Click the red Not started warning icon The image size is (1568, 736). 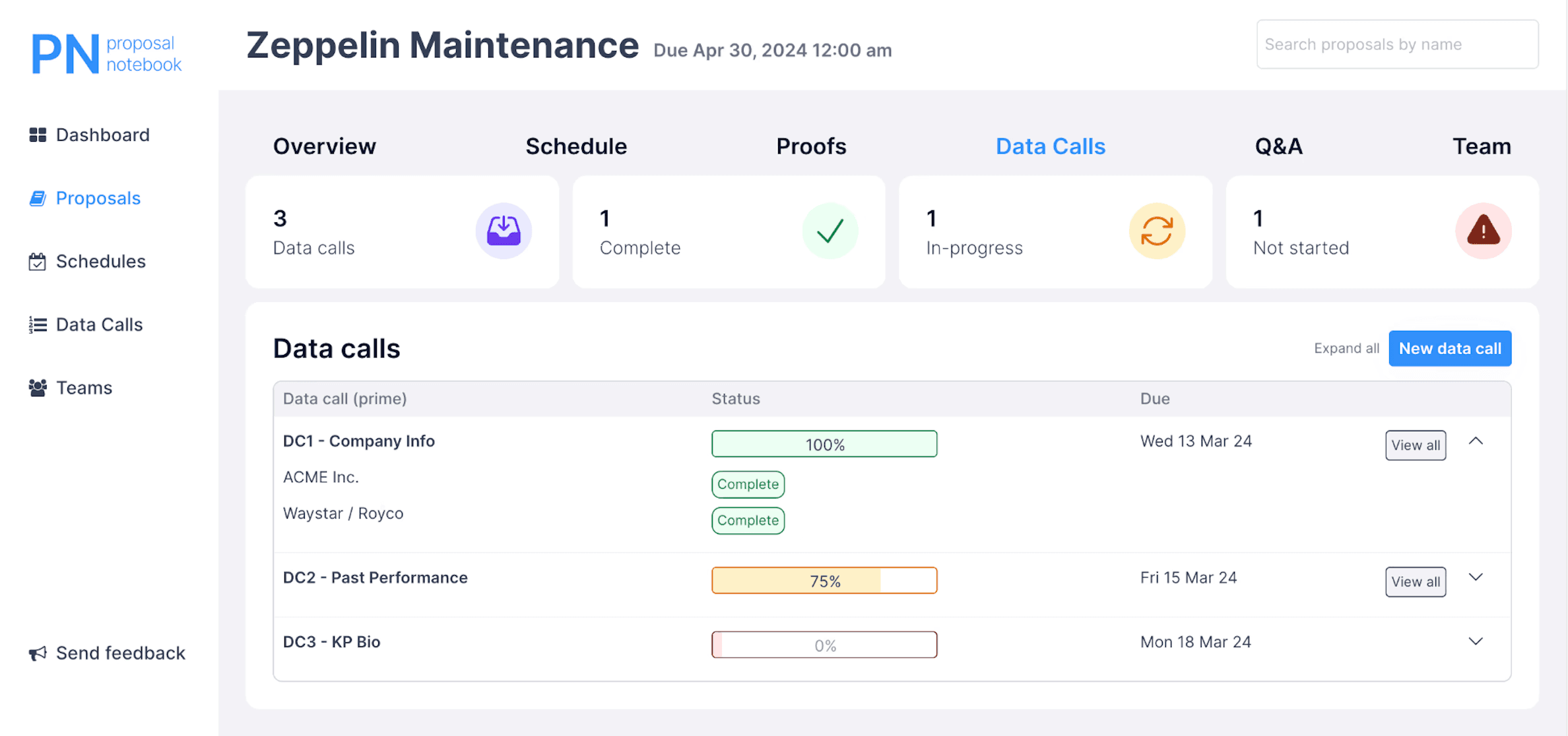click(x=1483, y=231)
